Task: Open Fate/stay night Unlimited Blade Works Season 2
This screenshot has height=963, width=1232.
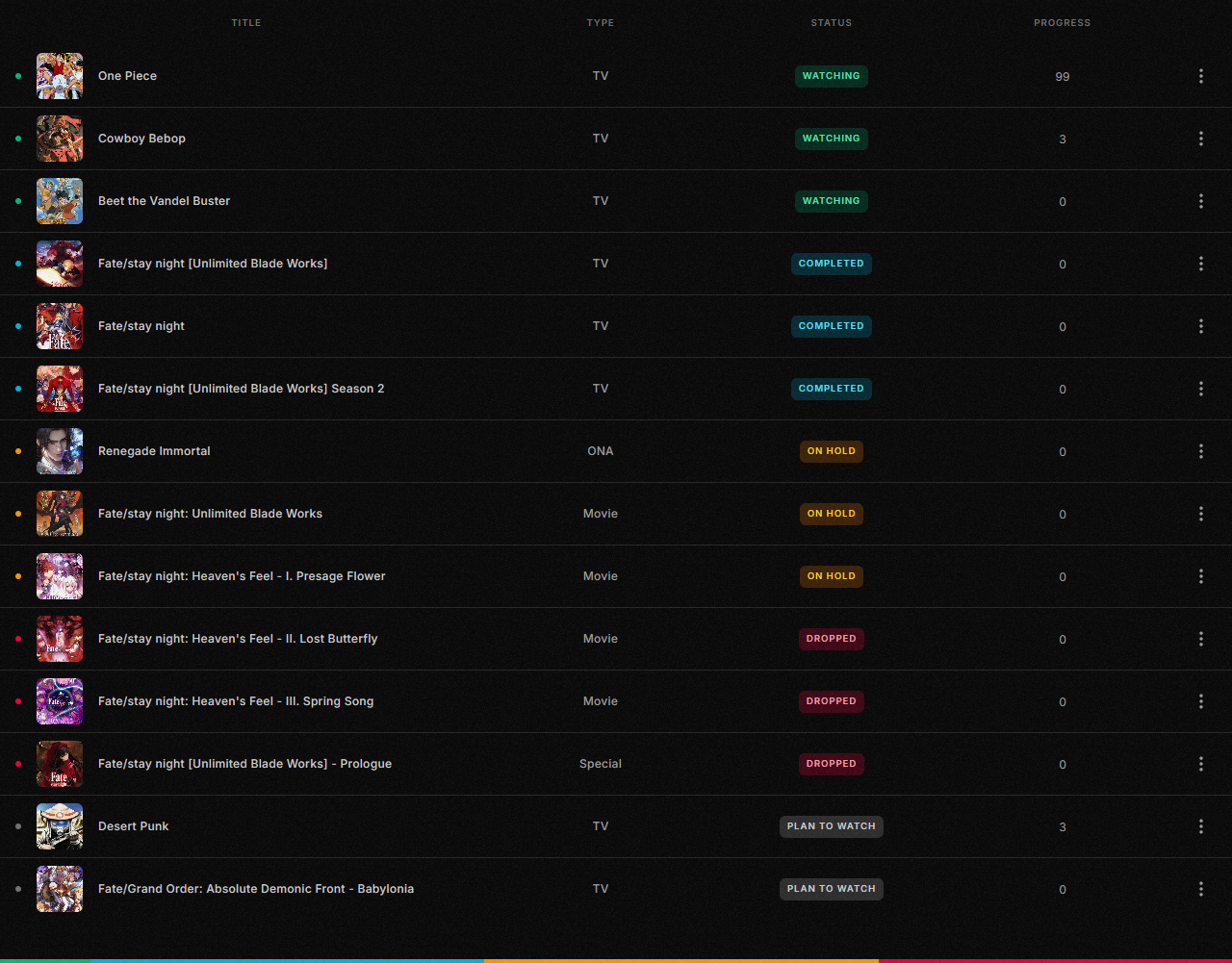Action: coord(241,389)
